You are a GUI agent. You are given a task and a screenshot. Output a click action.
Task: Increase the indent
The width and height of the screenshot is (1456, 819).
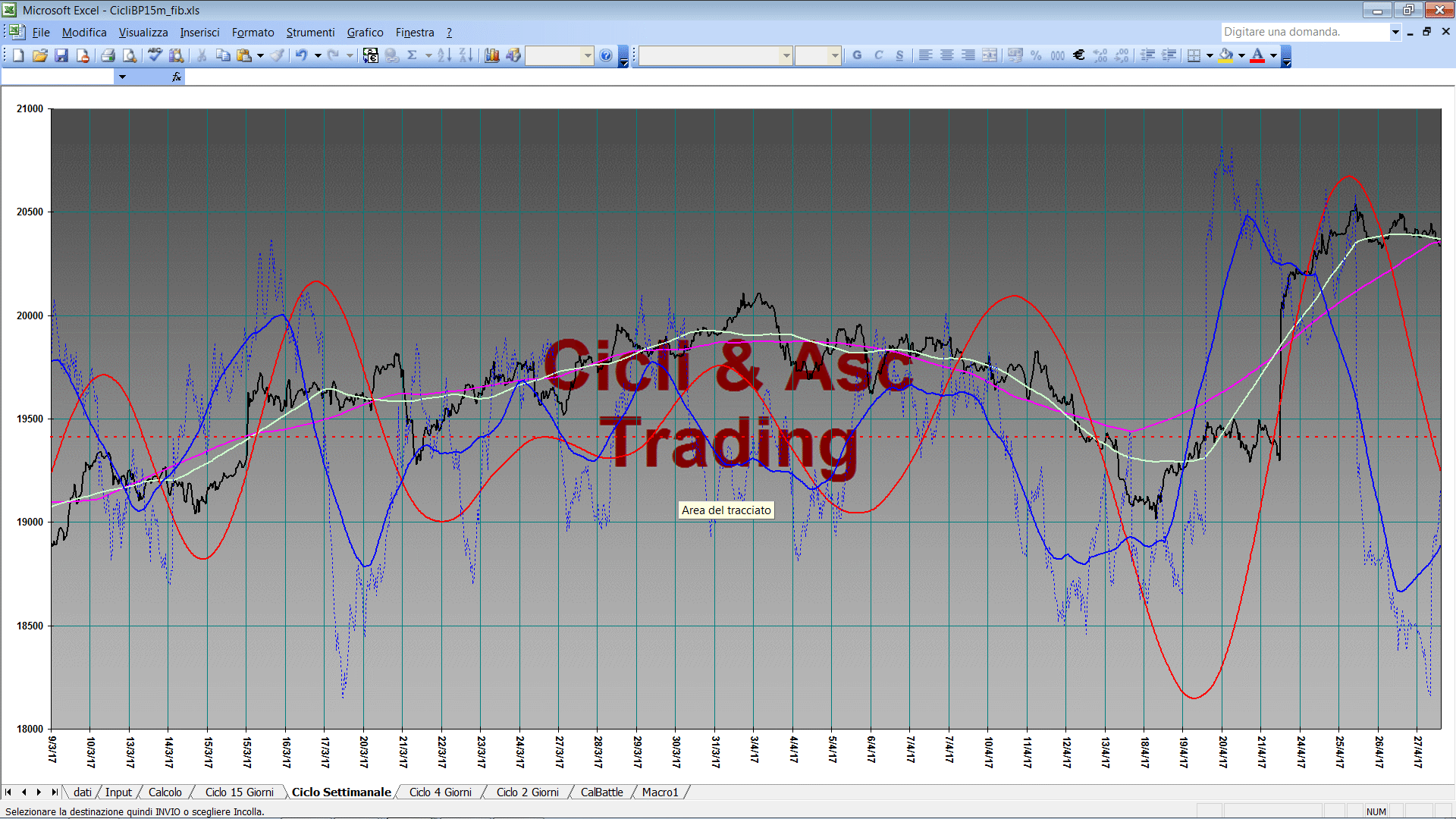pos(1169,55)
